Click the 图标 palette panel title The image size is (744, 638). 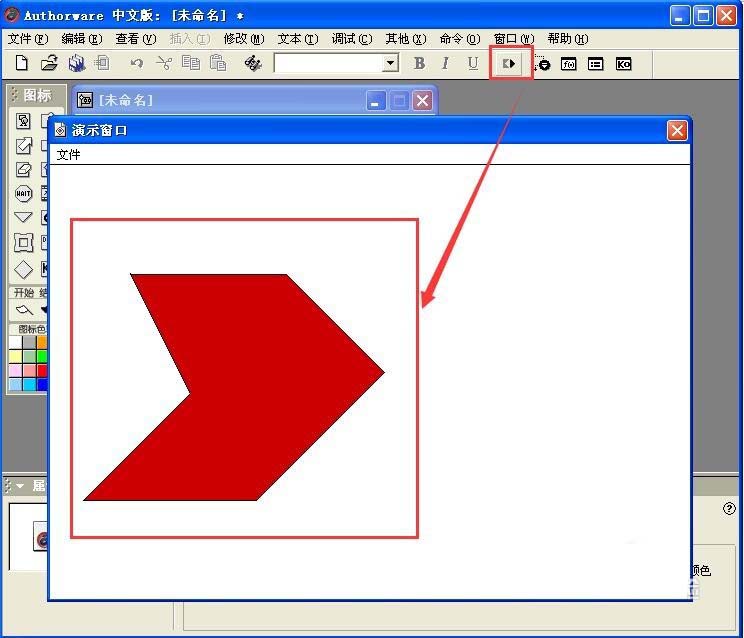coord(37,95)
